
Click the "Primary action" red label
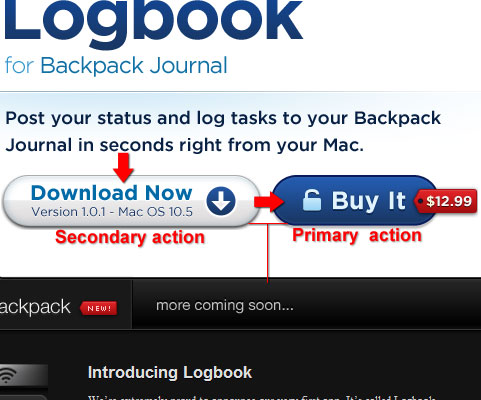pyautogui.click(x=357, y=235)
